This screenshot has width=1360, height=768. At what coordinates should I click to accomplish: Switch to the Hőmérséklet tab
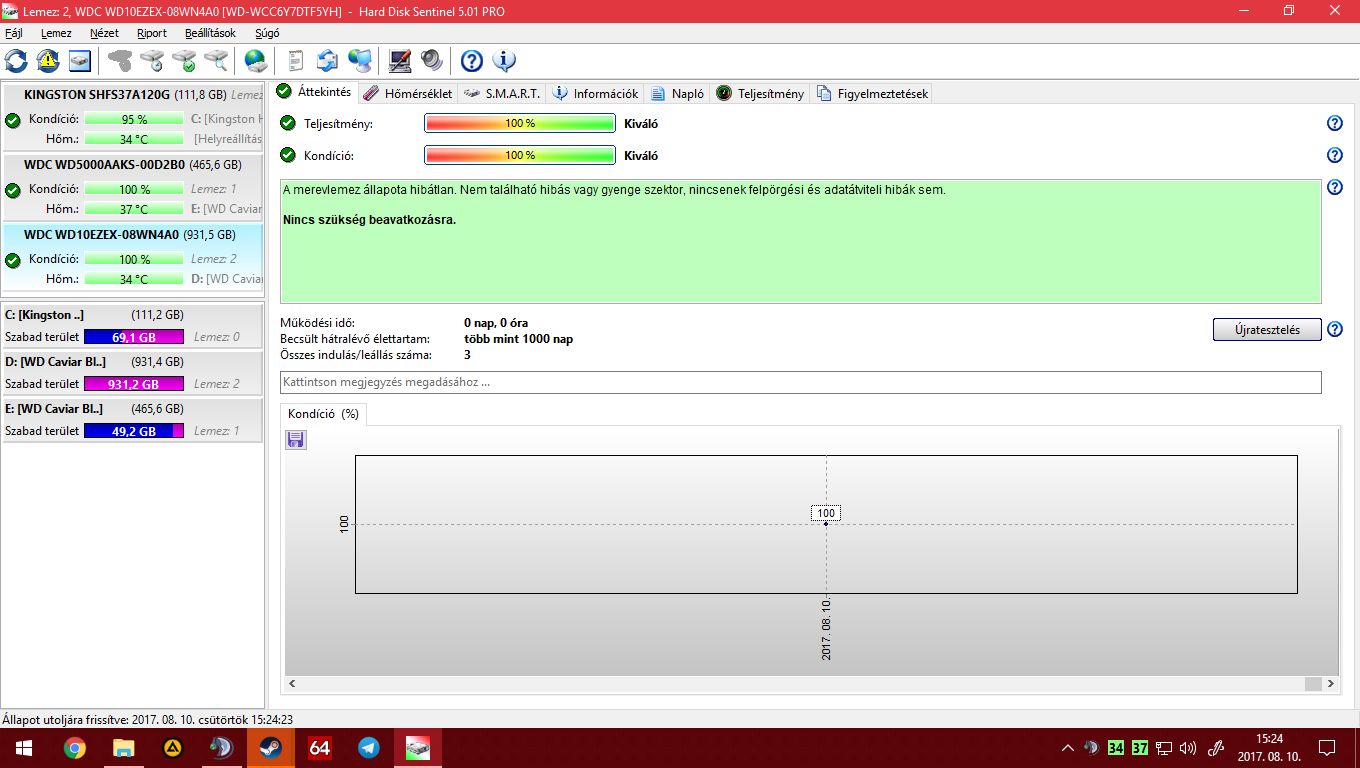point(408,93)
